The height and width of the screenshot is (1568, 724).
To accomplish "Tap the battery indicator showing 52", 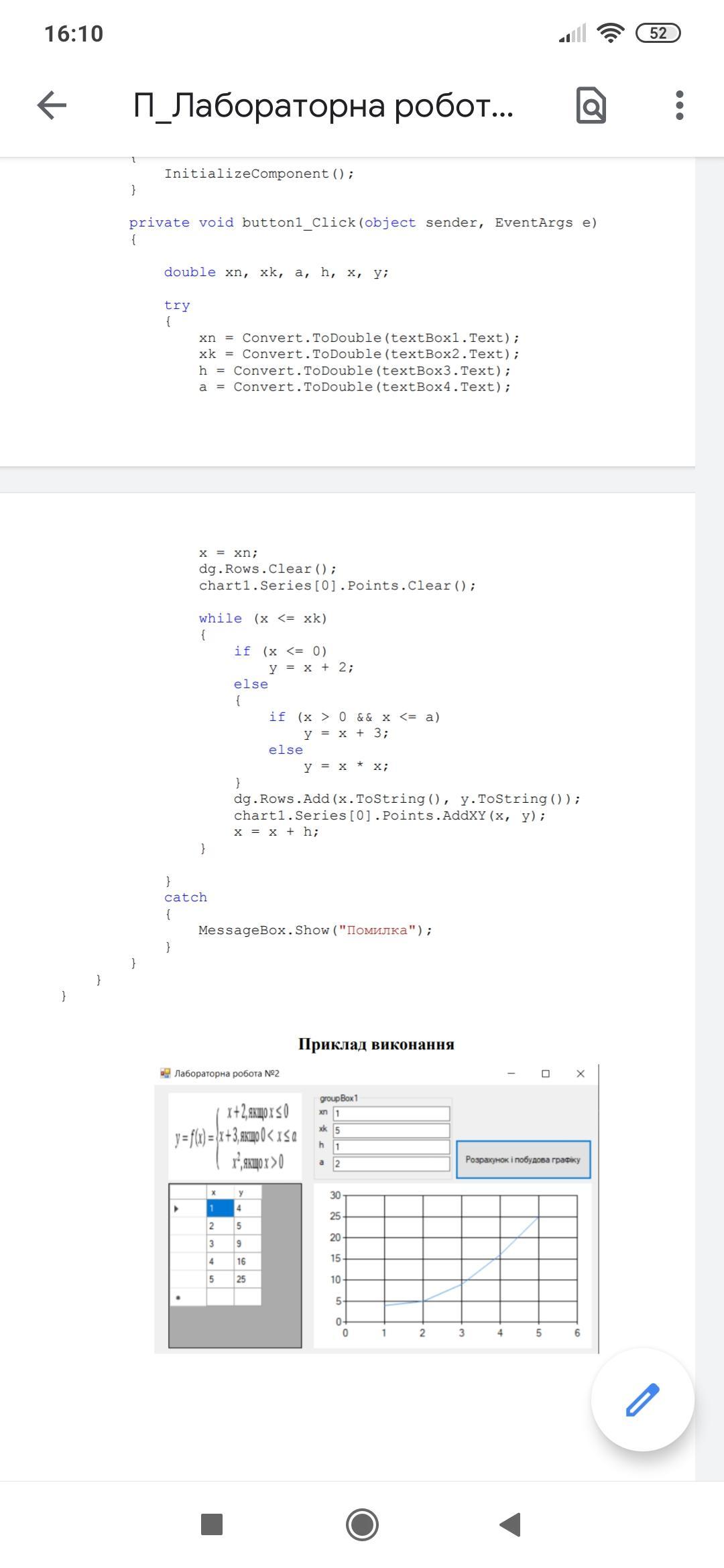I will coord(658,33).
